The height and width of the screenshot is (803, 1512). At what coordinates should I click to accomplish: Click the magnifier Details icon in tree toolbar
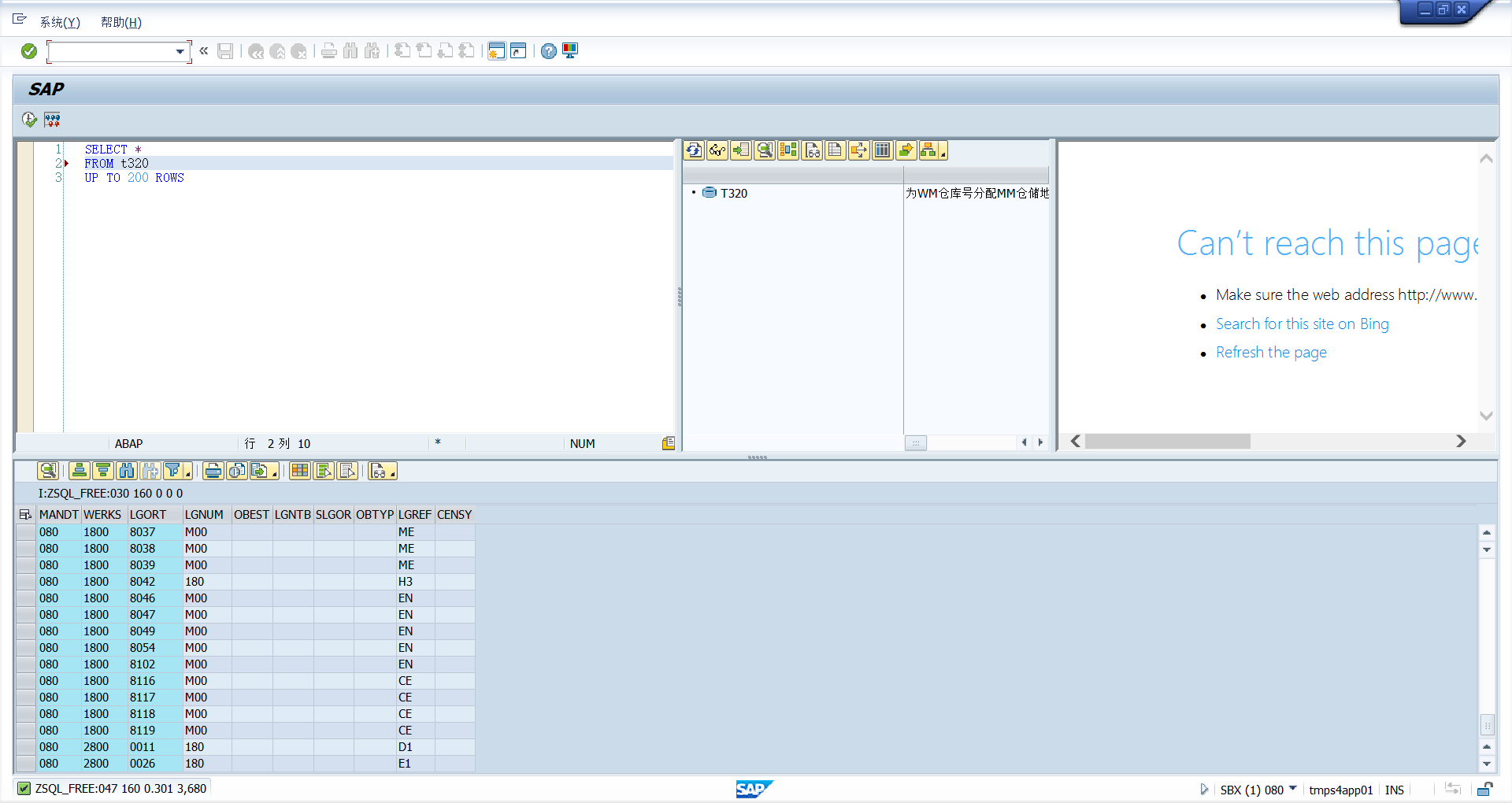(x=765, y=150)
